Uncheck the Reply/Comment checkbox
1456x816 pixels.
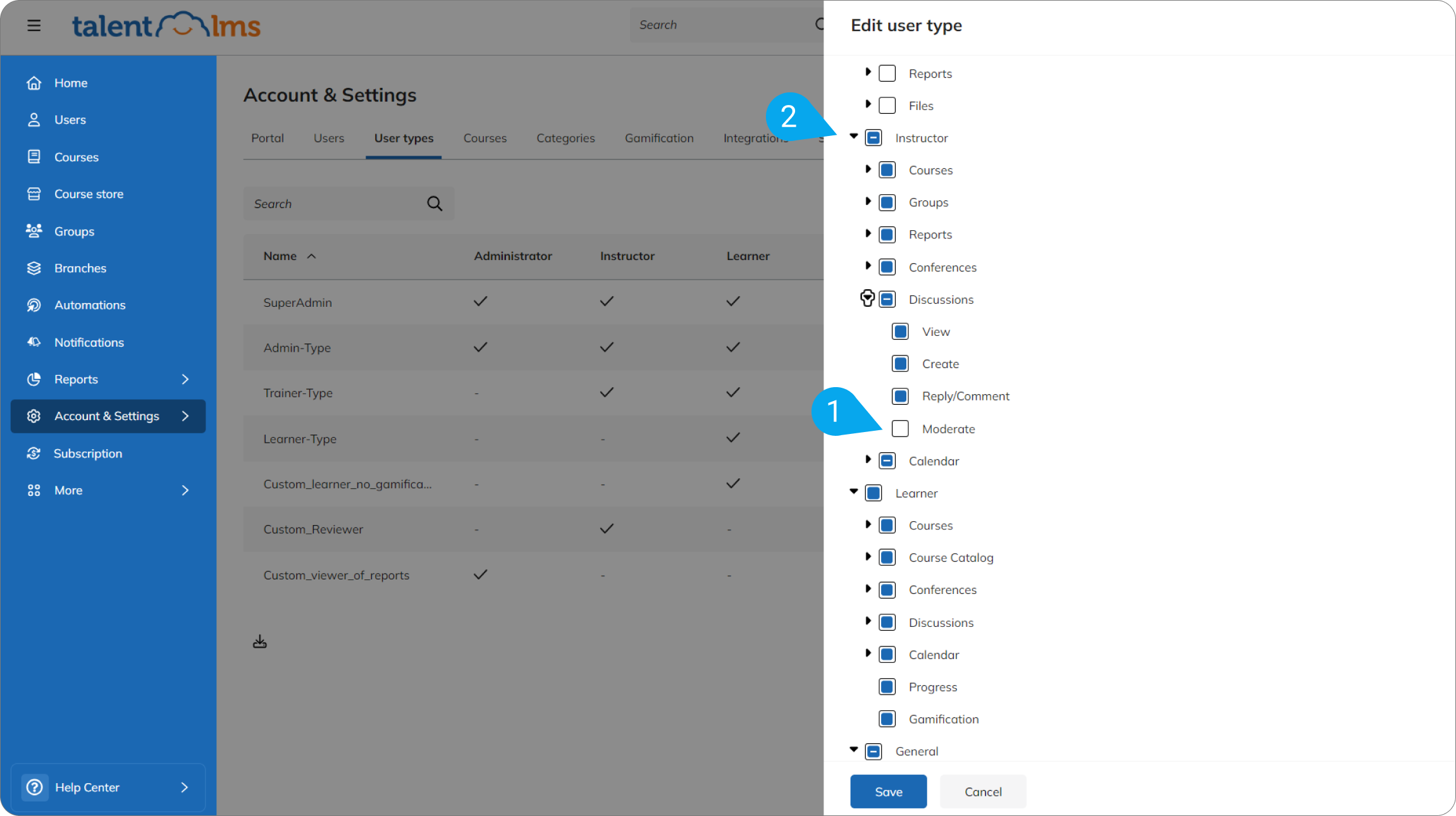pyautogui.click(x=901, y=396)
